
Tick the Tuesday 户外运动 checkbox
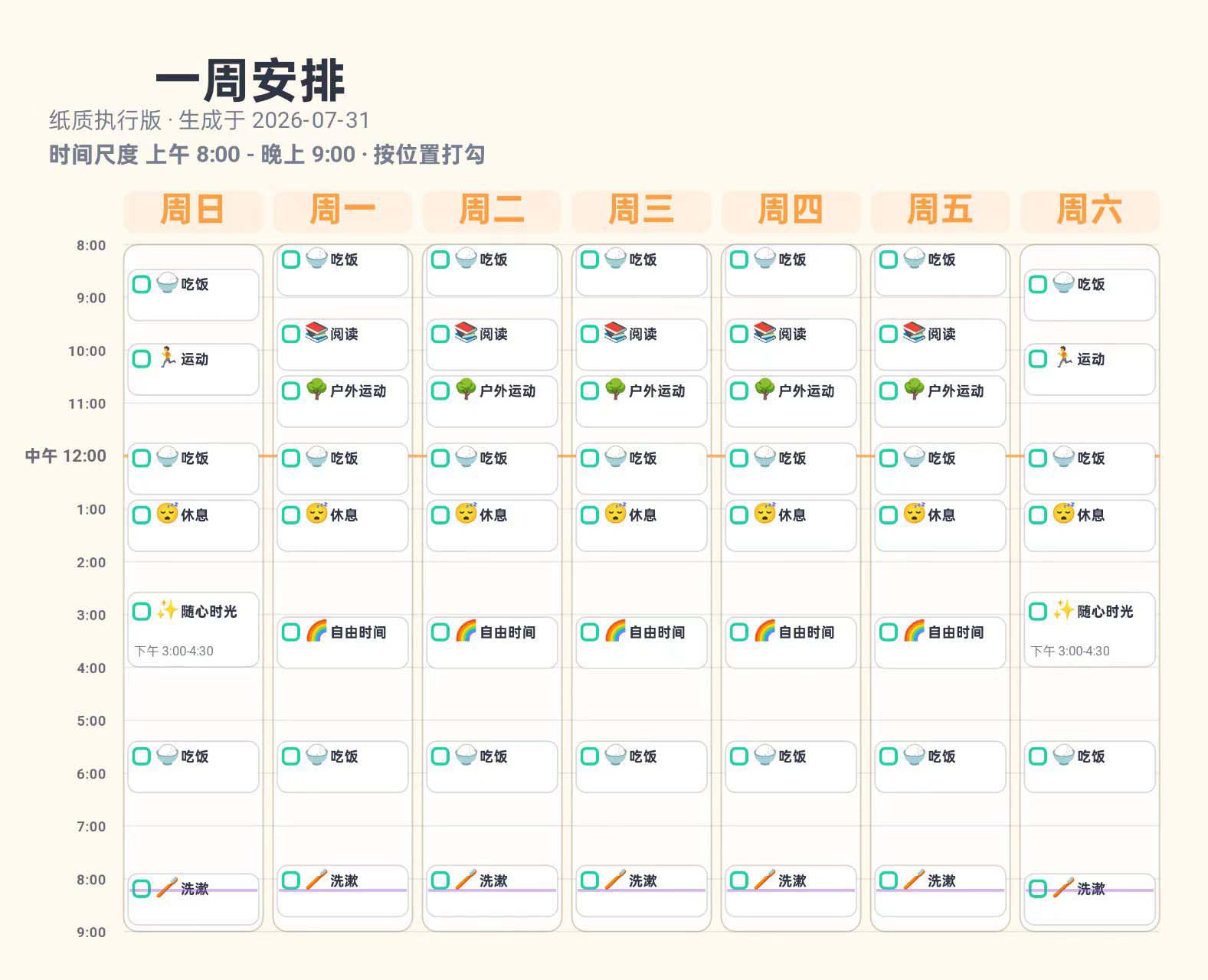[x=440, y=390]
